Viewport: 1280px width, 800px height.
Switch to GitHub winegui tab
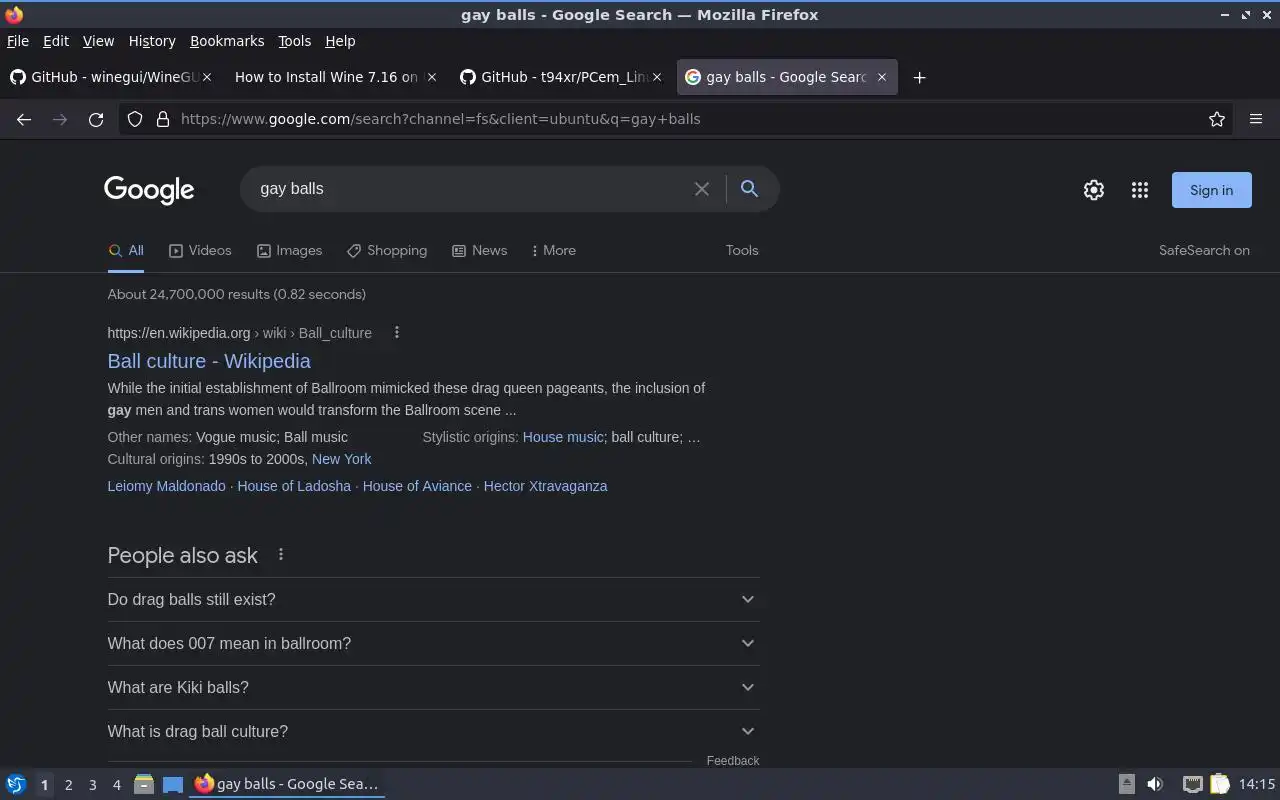[x=111, y=77]
